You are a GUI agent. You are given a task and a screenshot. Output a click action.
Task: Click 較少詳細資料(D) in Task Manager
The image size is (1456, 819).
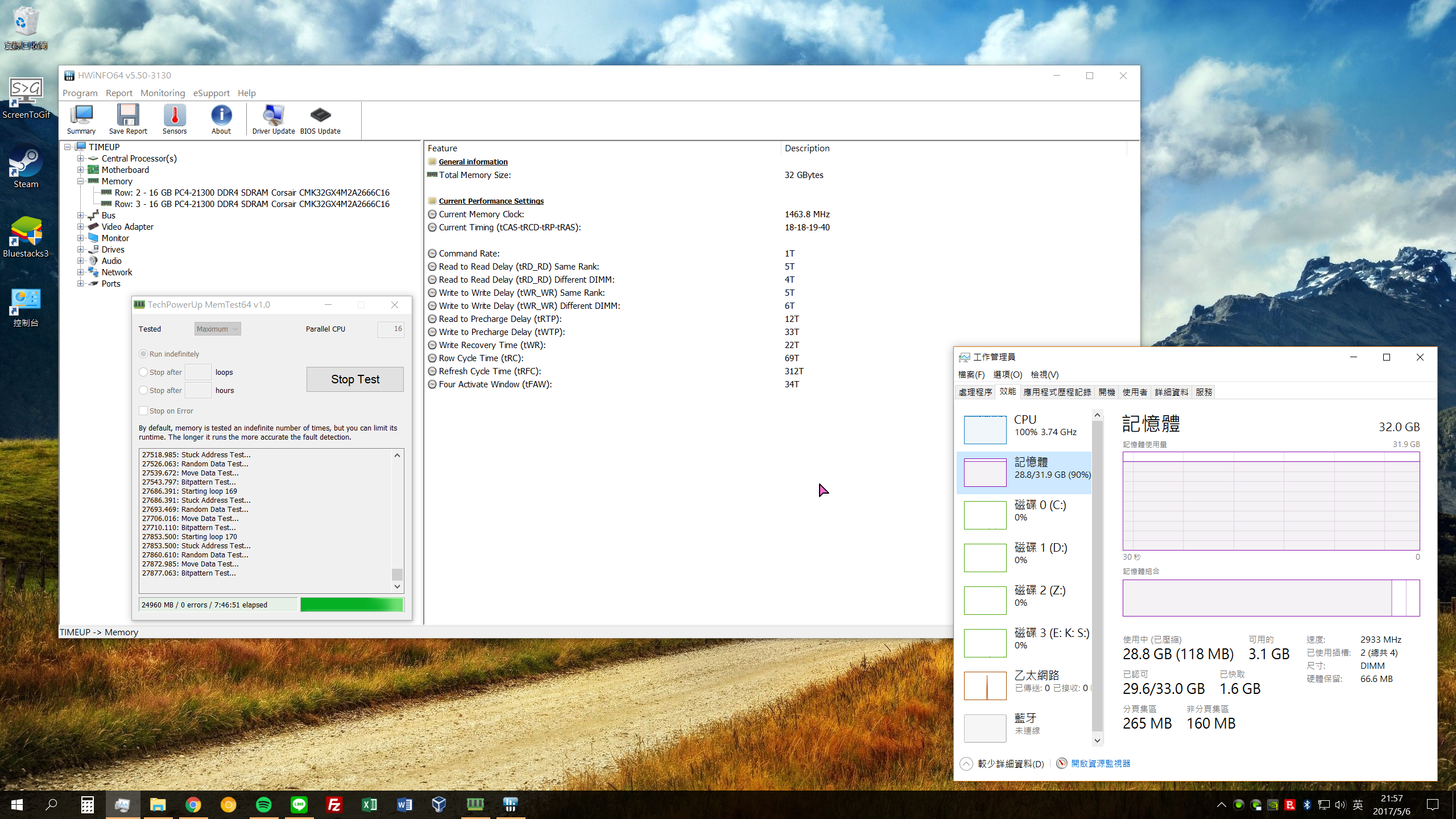[1003, 763]
